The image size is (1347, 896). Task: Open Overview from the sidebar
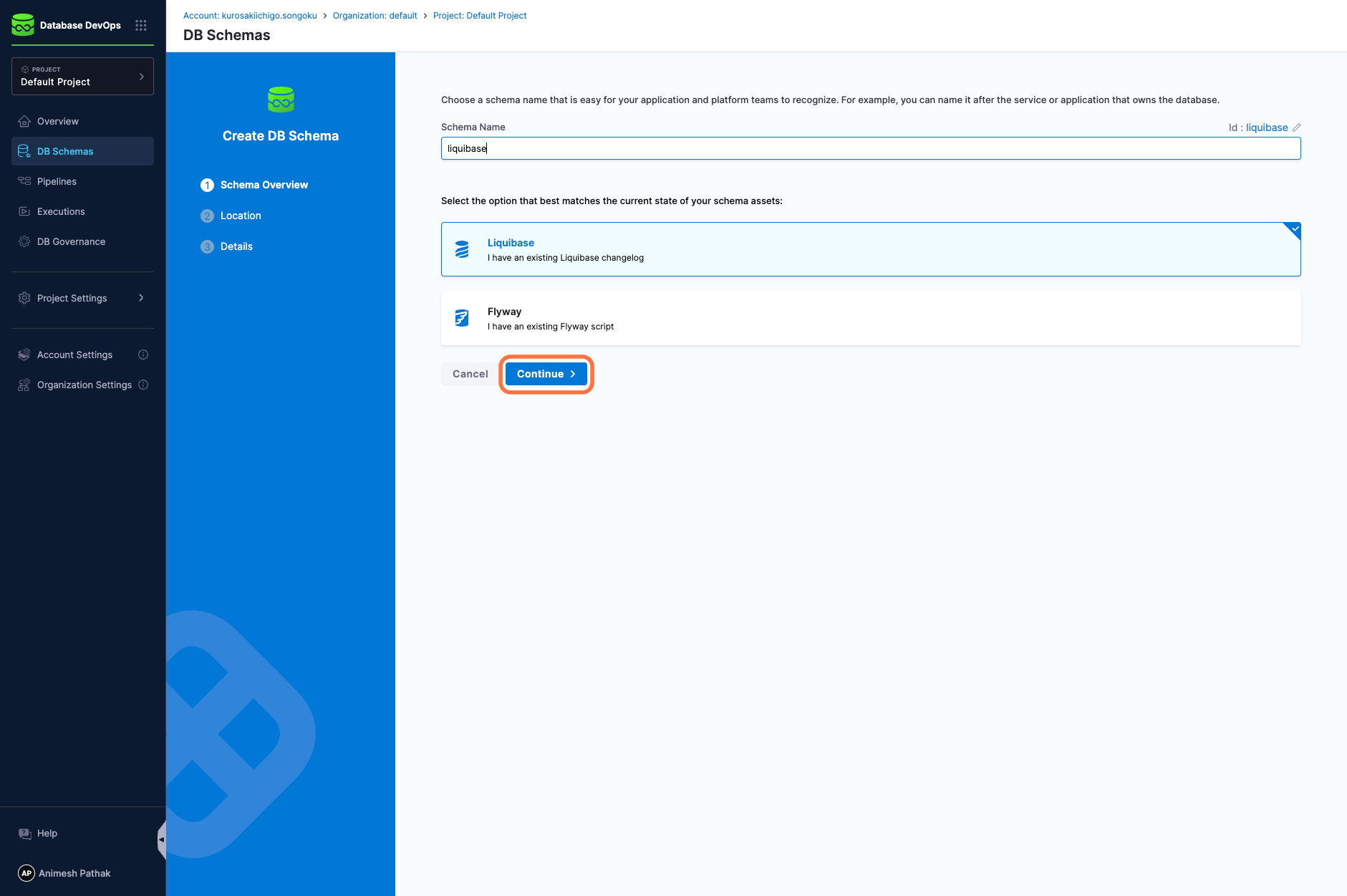82,121
